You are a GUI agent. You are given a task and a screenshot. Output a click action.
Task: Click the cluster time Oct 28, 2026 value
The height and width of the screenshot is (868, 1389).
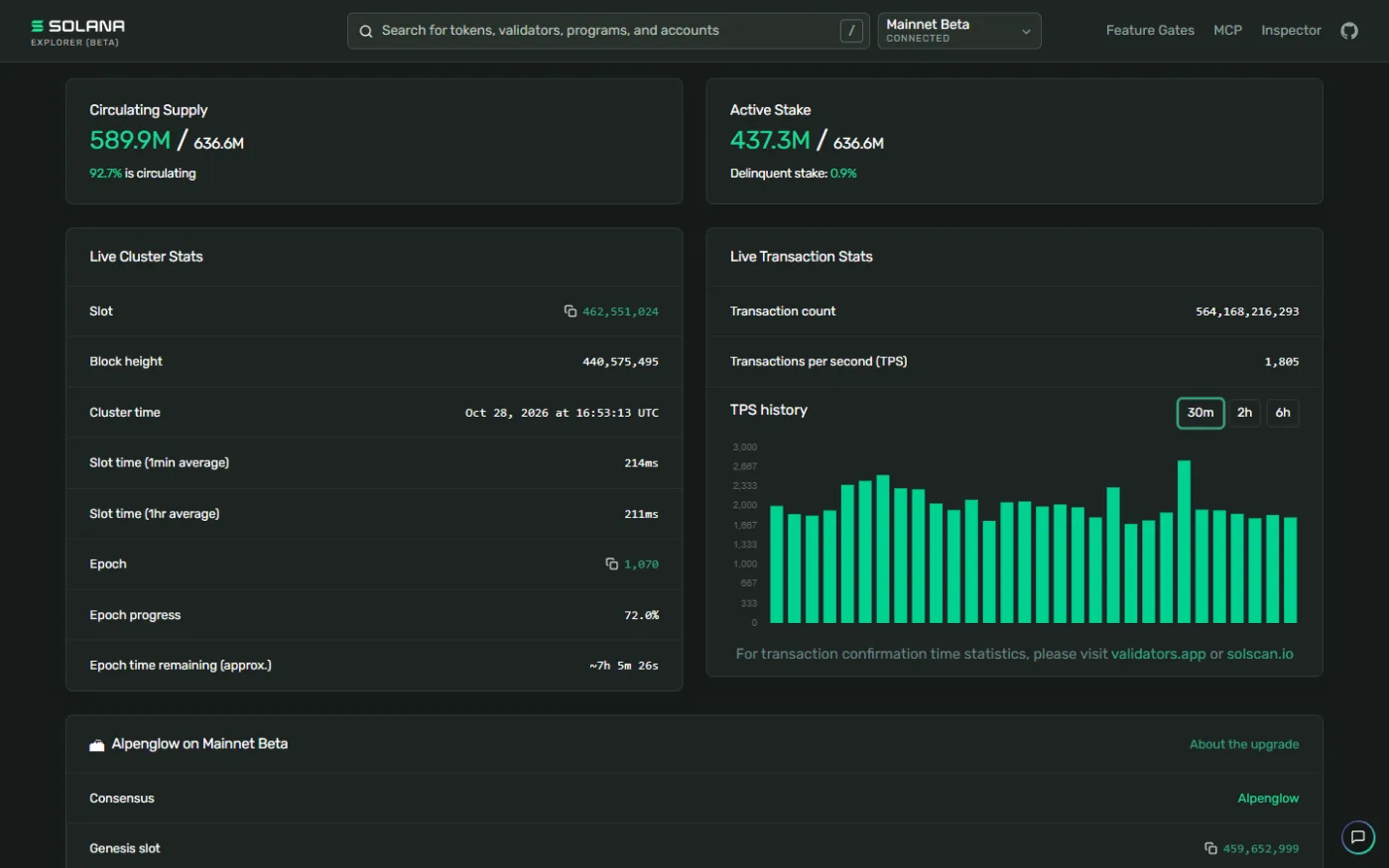click(562, 413)
